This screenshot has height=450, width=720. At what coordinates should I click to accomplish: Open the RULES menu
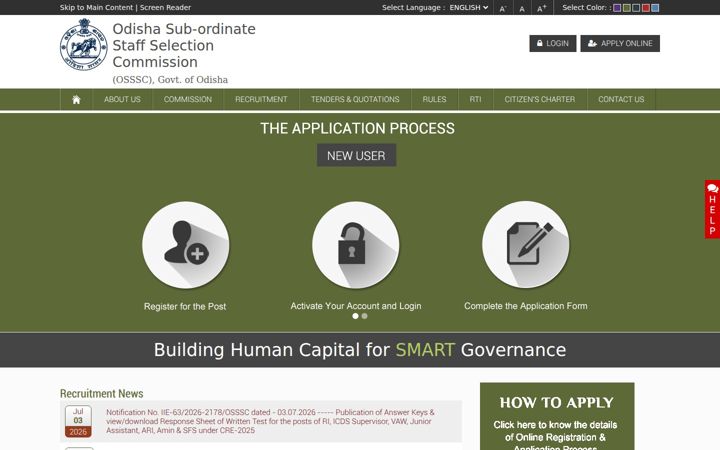434,99
